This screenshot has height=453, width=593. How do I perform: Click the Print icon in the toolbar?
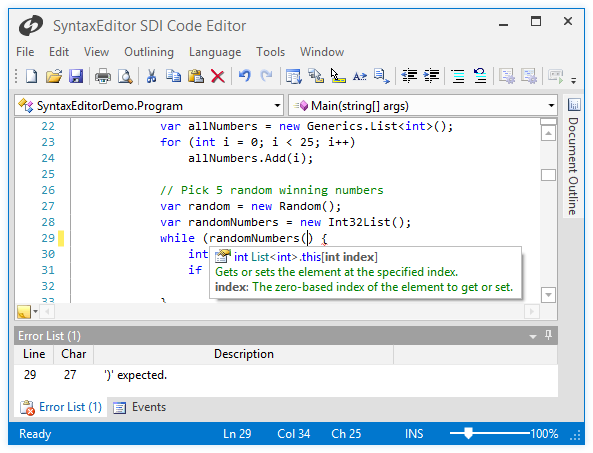point(102,76)
